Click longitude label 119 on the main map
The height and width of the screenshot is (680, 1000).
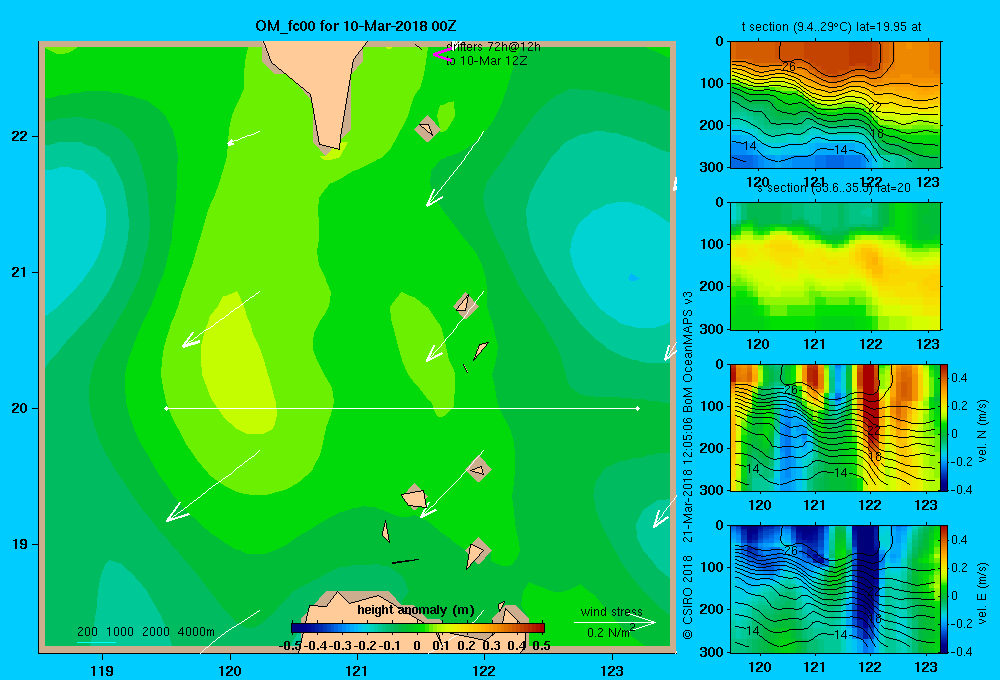click(102, 670)
